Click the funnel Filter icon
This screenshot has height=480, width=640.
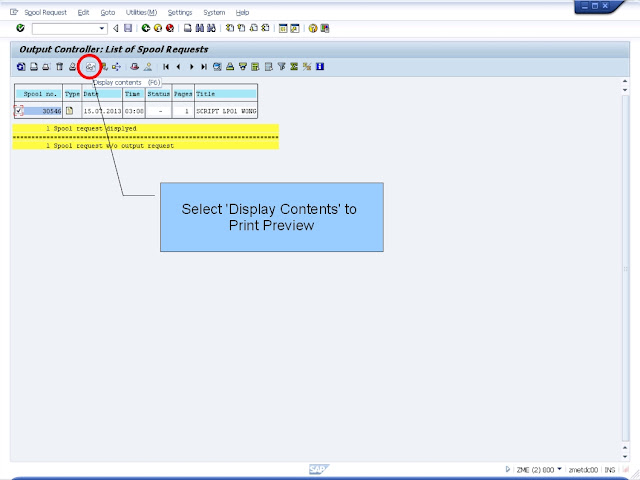tap(281, 67)
